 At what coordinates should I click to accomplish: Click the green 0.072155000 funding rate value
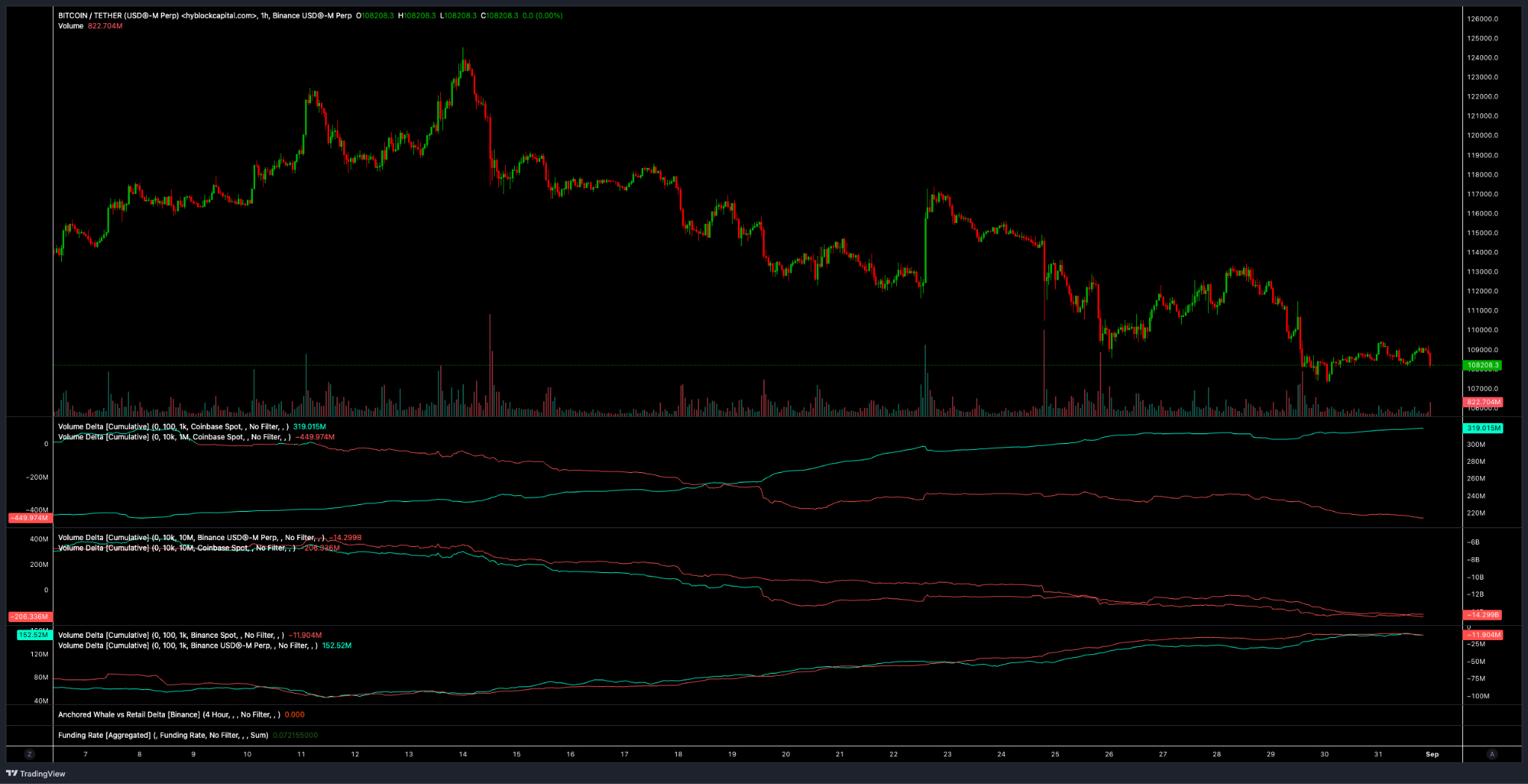point(295,735)
